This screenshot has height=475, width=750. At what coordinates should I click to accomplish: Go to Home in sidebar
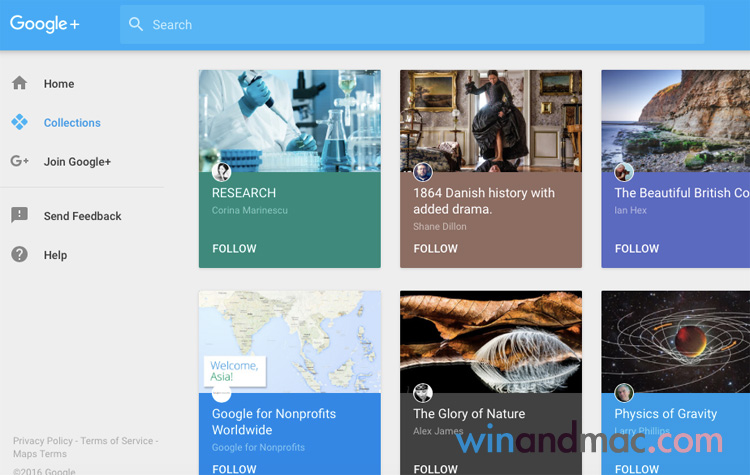coord(59,84)
